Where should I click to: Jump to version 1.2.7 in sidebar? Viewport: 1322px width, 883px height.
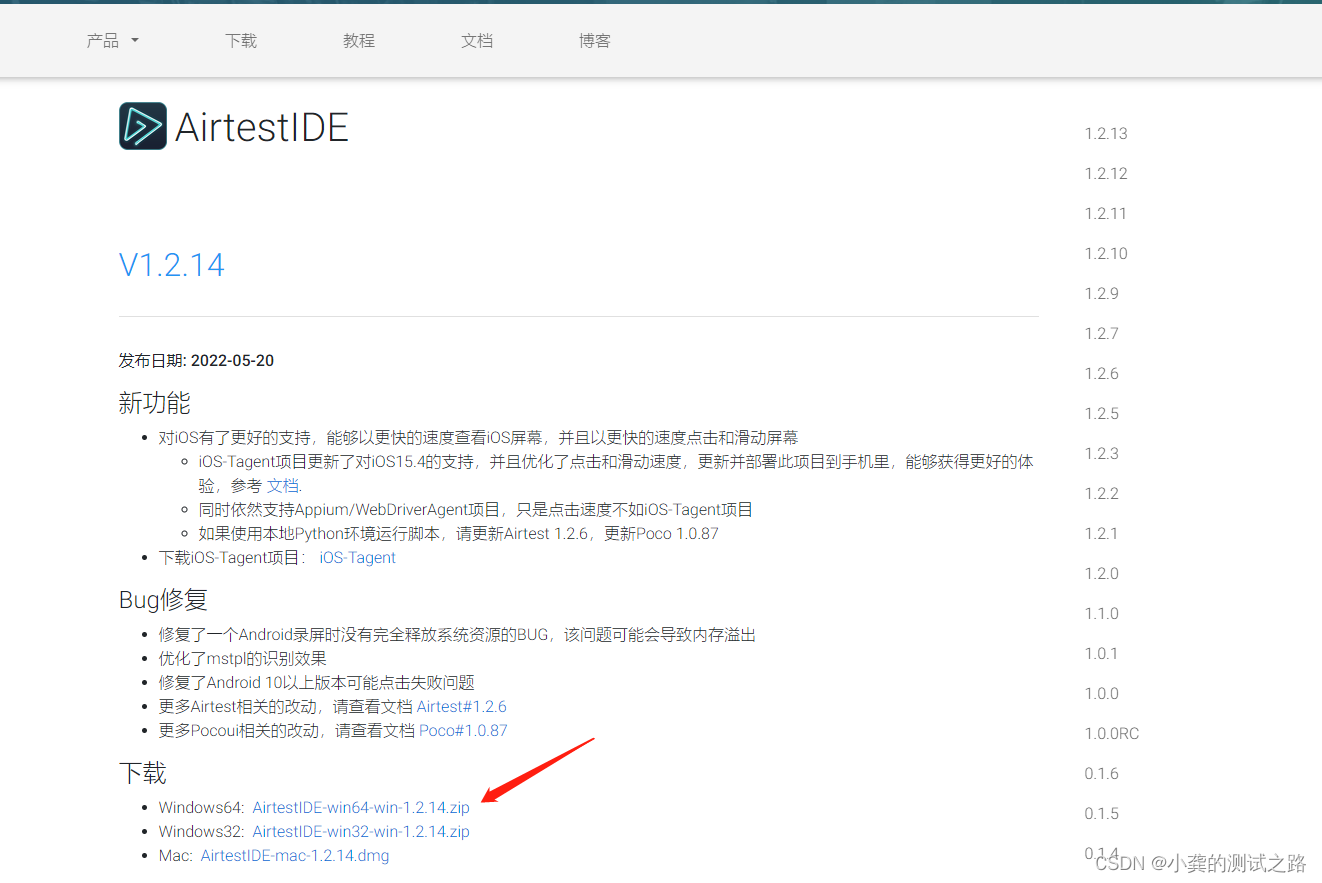point(1102,334)
